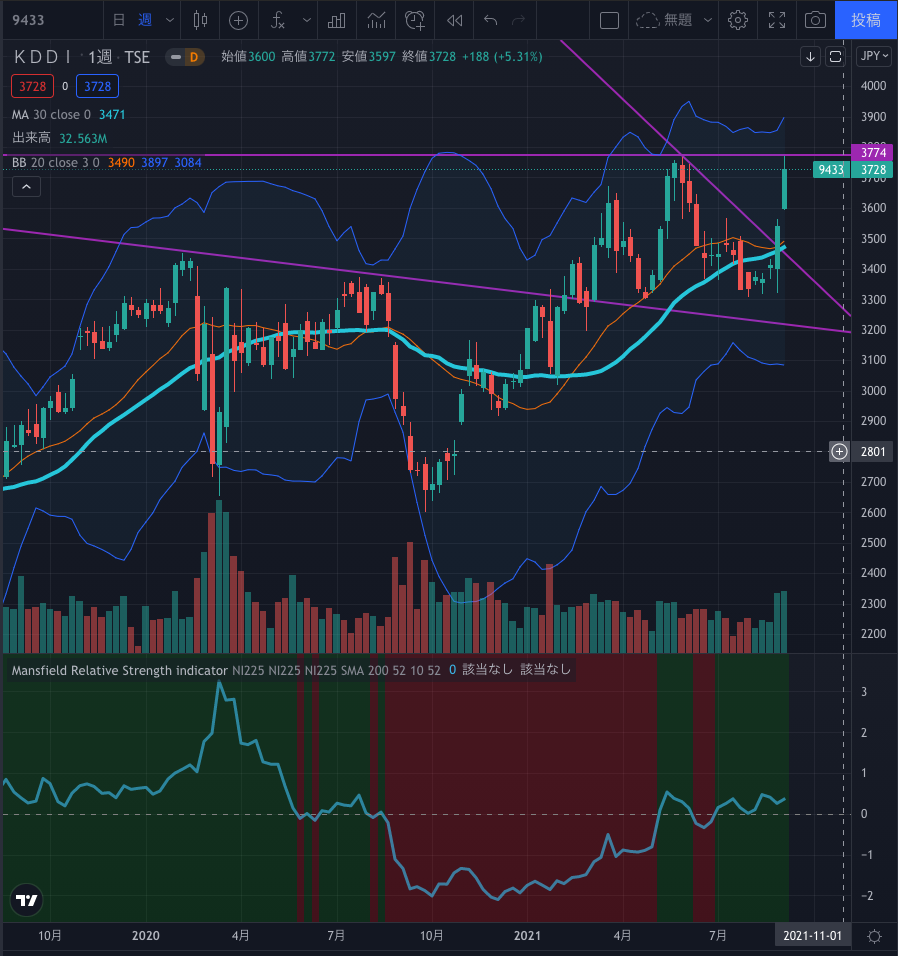Expand the layout name dropdown arrow
The height and width of the screenshot is (956, 898).
pos(708,20)
